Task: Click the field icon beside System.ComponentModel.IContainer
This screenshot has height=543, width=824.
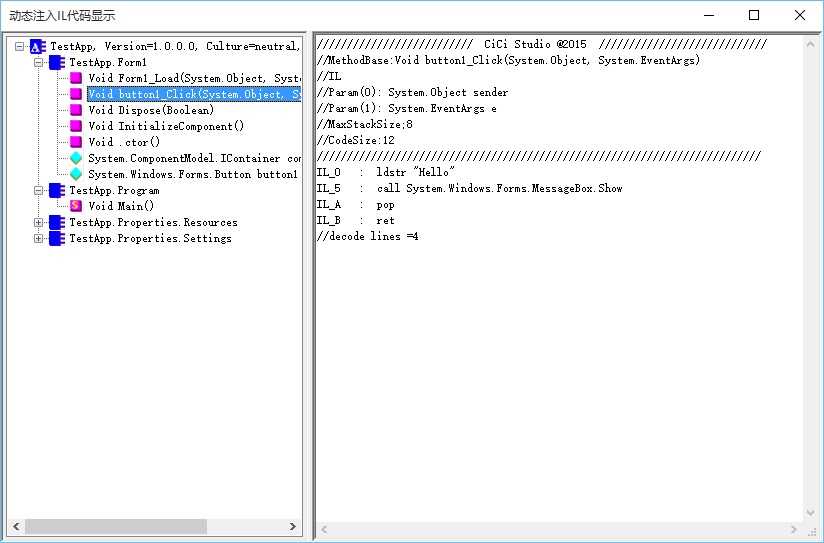Action: [x=76, y=158]
